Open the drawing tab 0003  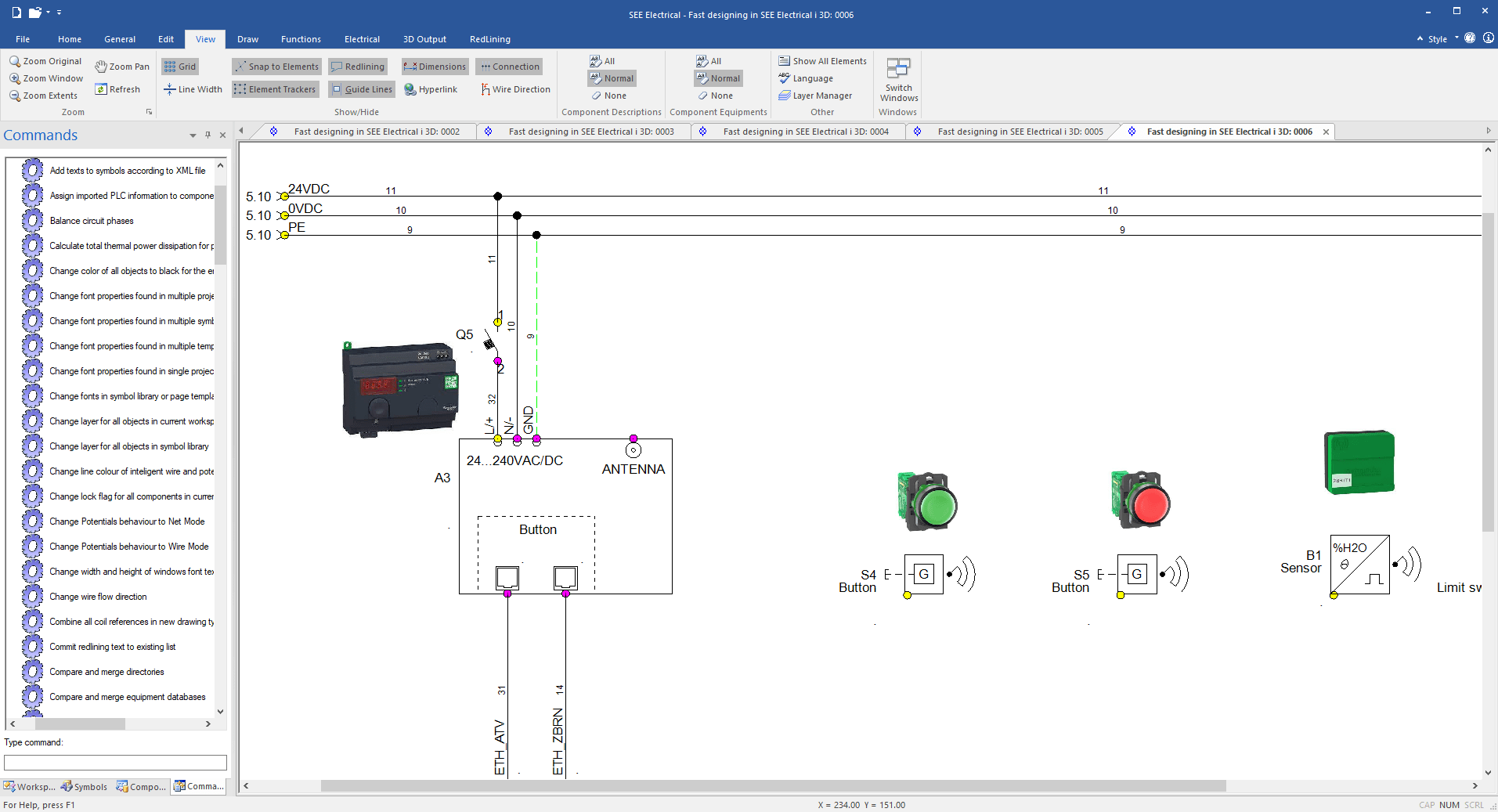(x=591, y=131)
